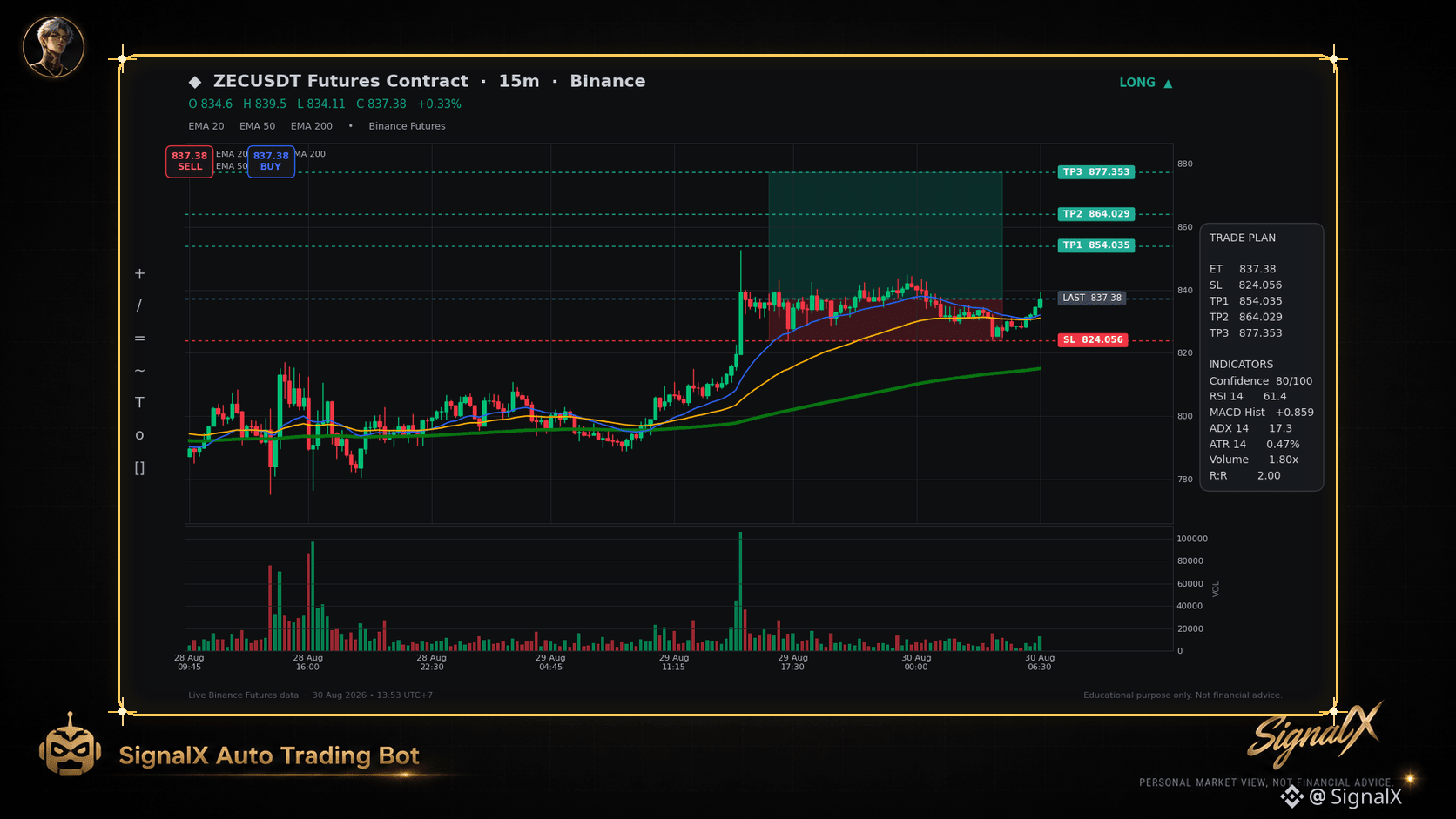Viewport: 1456px width, 819px height.
Task: Click EMA 20 in the header legend row
Action: pyautogui.click(x=206, y=126)
